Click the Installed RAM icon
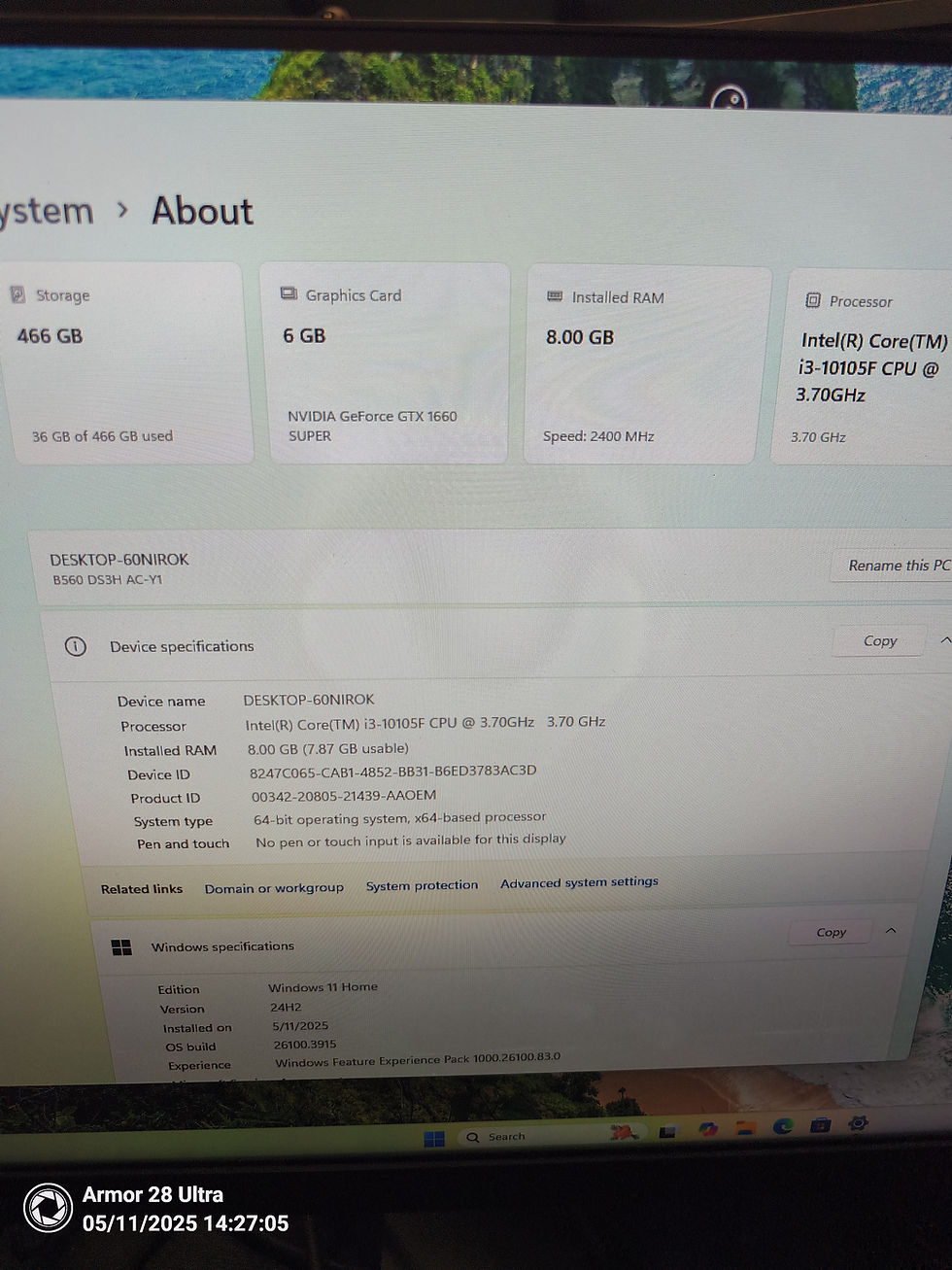The height and width of the screenshot is (1270, 952). click(x=555, y=295)
